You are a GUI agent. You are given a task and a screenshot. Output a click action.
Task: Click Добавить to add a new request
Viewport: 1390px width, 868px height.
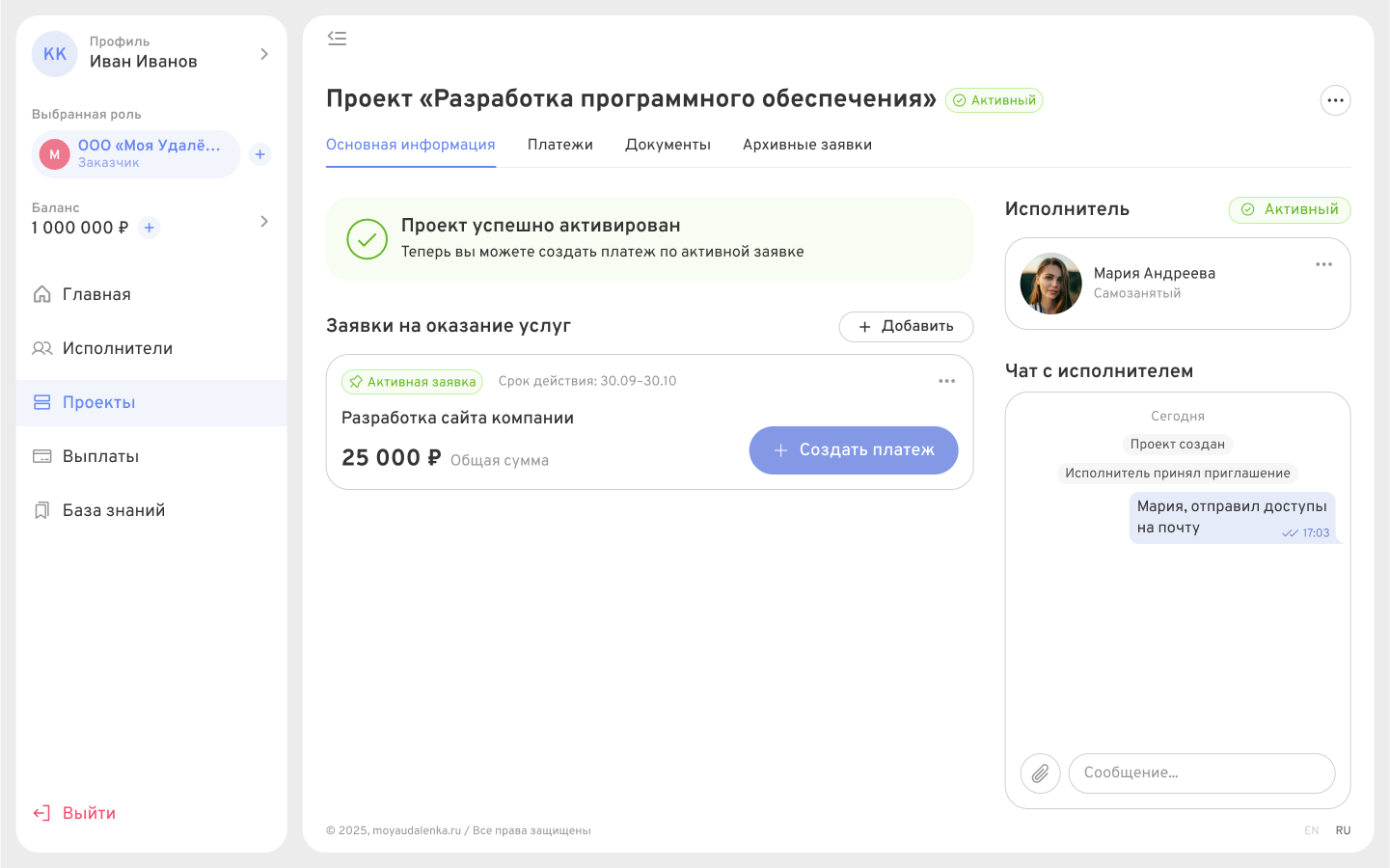tap(906, 327)
